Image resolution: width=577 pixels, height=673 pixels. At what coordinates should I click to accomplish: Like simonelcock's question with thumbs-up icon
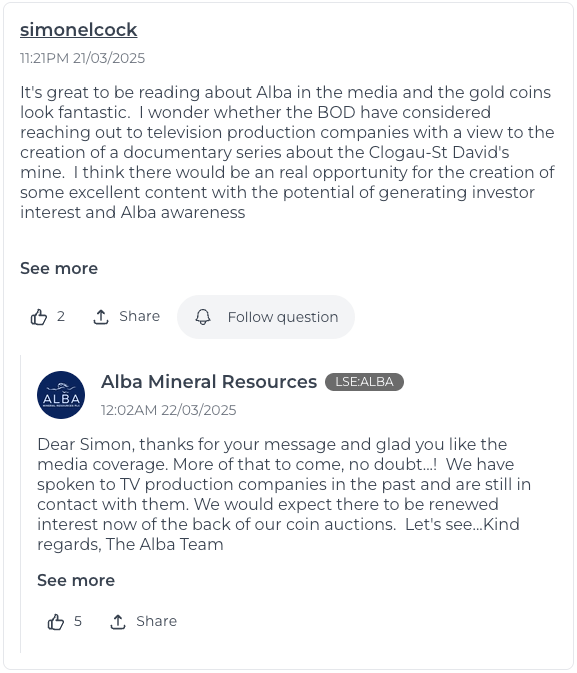39,317
